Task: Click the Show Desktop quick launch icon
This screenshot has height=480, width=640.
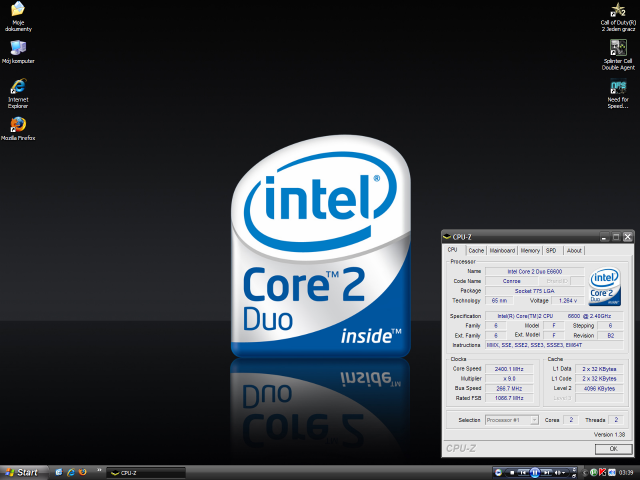Action: pyautogui.click(x=59, y=472)
